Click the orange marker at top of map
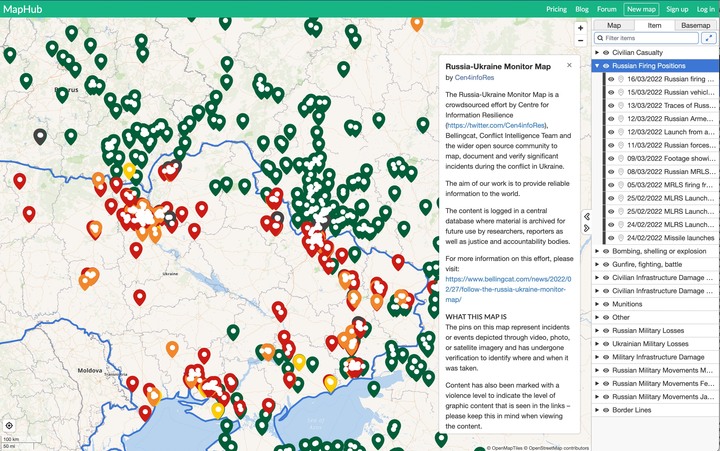The width and height of the screenshot is (720, 451). pyautogui.click(x=416, y=23)
